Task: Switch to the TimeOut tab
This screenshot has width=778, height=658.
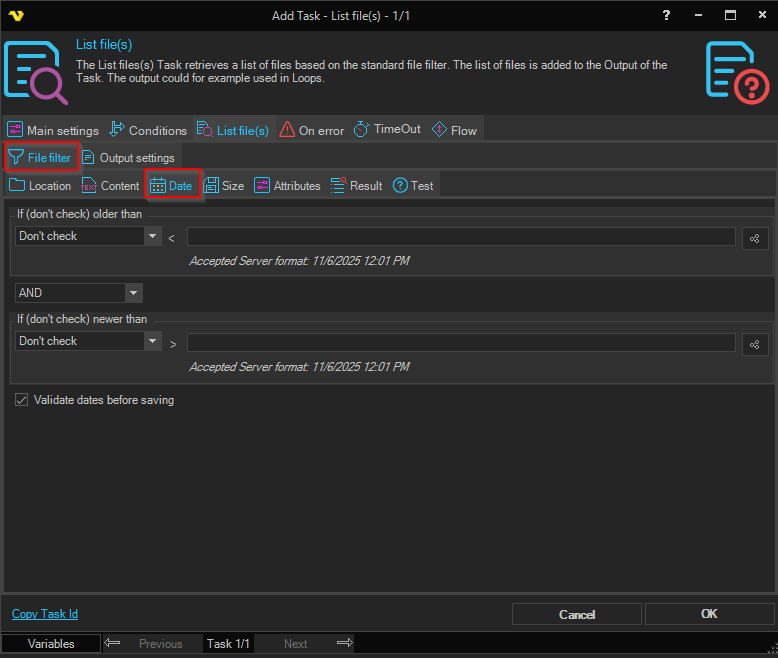Action: pos(387,129)
